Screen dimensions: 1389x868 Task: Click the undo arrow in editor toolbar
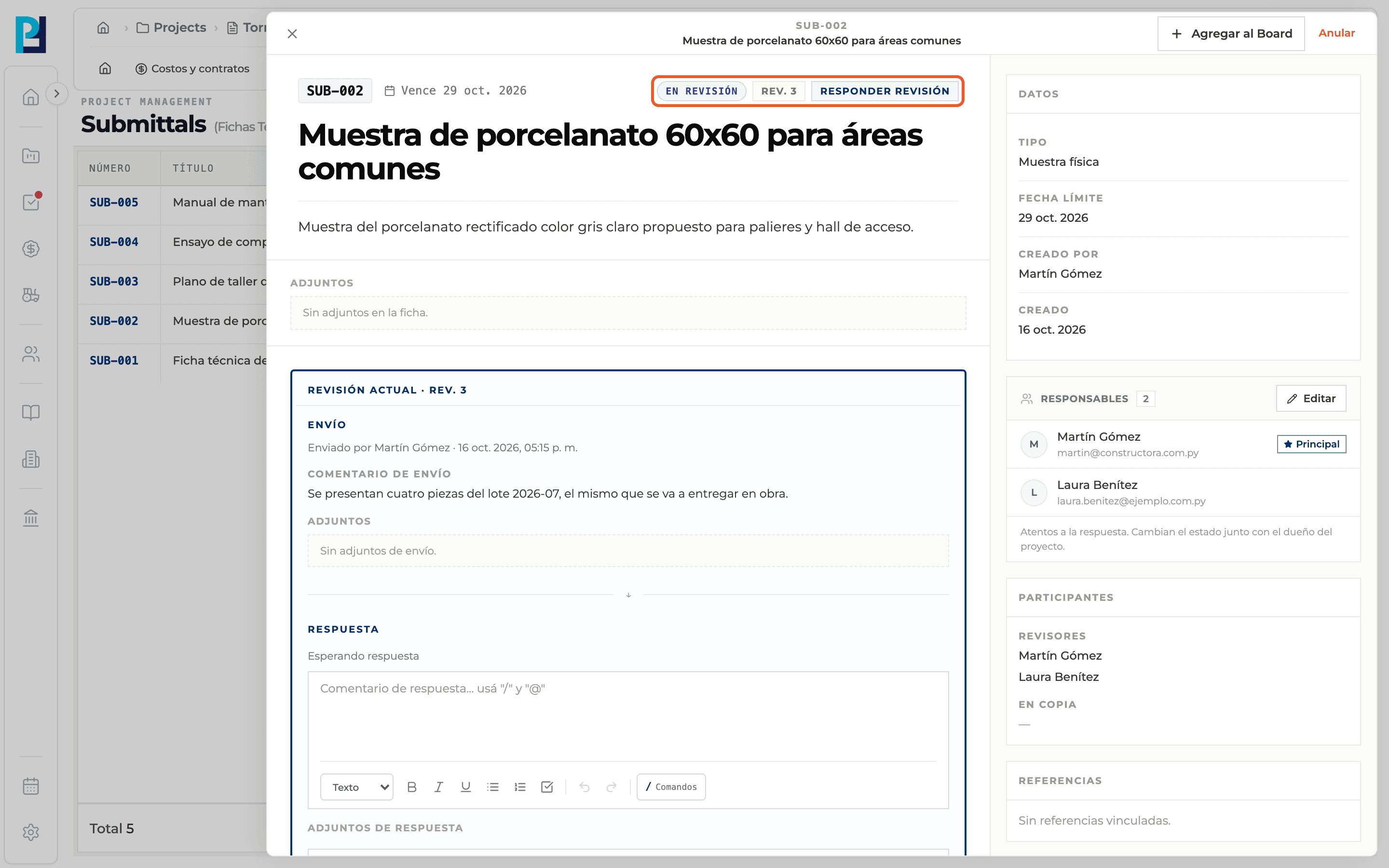tap(585, 787)
